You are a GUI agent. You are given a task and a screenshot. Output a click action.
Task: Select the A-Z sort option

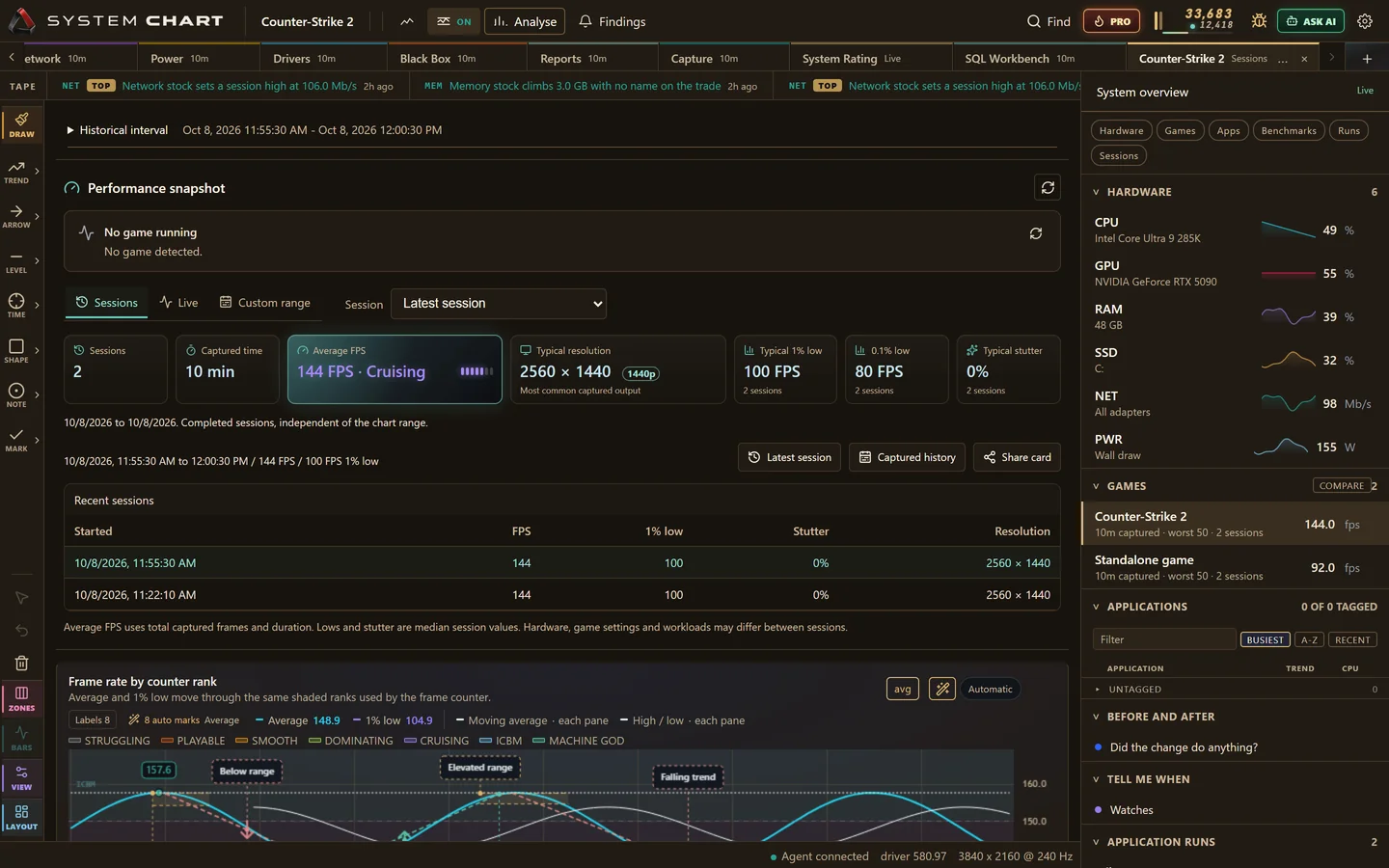1309,639
